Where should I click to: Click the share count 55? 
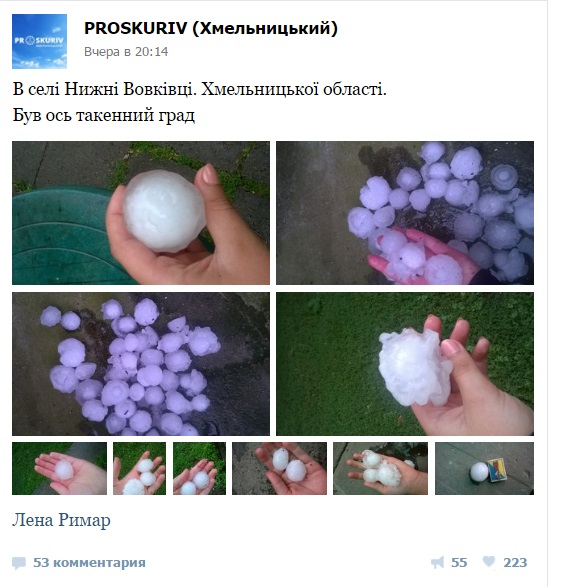pyautogui.click(x=459, y=562)
